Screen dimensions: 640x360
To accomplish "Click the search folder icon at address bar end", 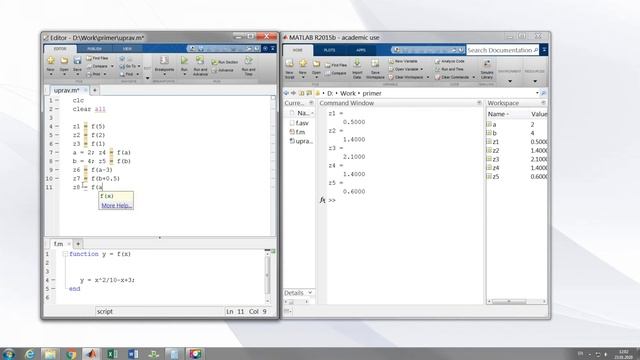I will 543,93.
